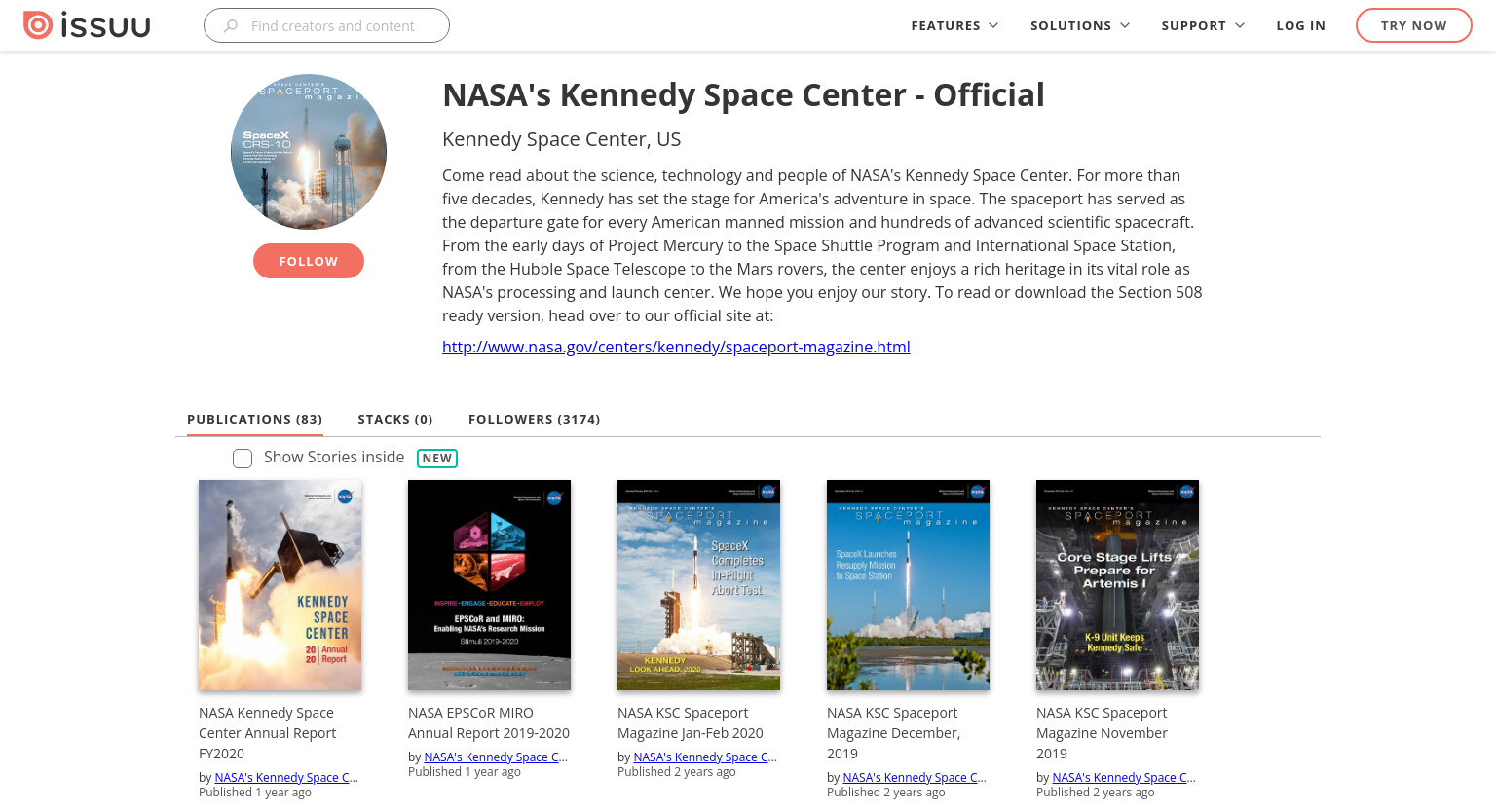The width and height of the screenshot is (1496, 812).
Task: Open the Features menu
Action: [x=954, y=25]
